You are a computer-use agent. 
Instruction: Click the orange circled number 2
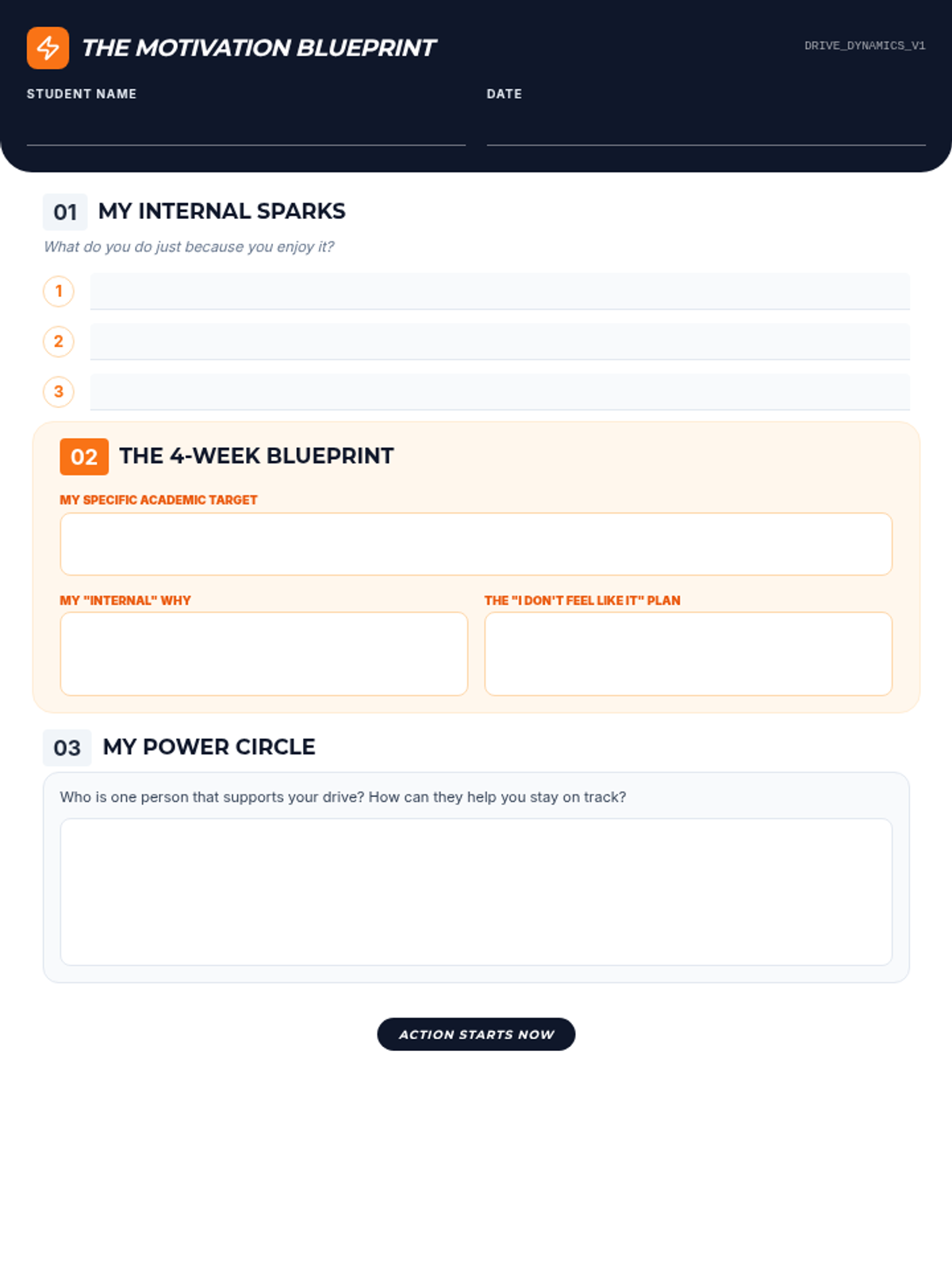(59, 341)
